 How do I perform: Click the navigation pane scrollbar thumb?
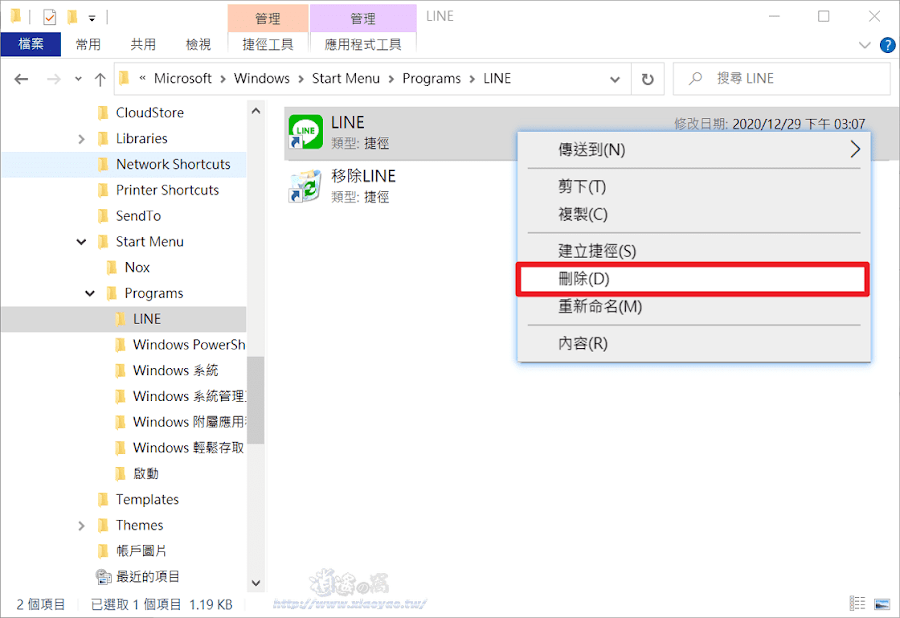point(256,400)
